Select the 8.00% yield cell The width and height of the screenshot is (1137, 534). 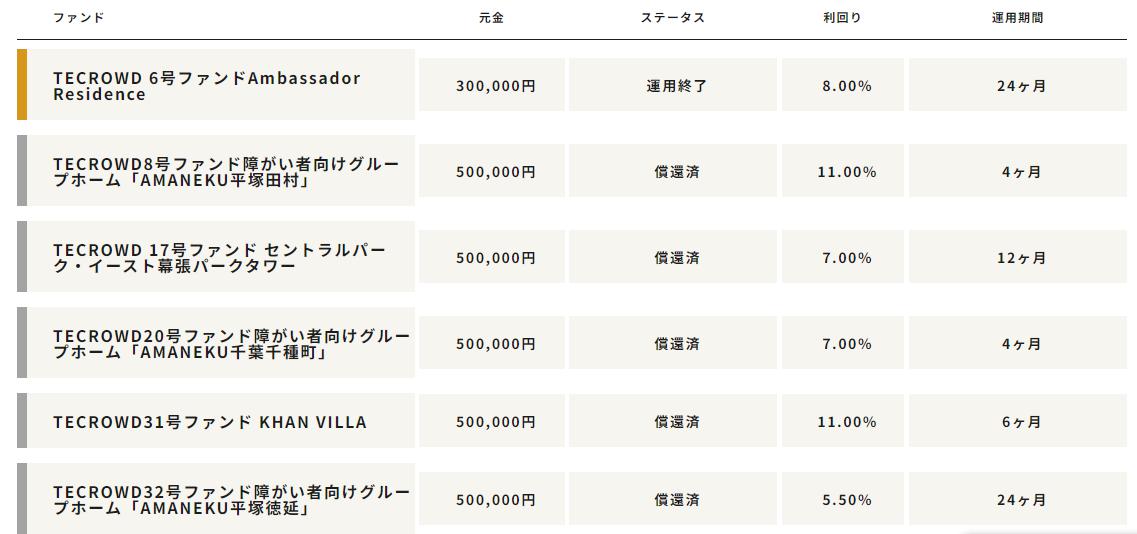[843, 85]
